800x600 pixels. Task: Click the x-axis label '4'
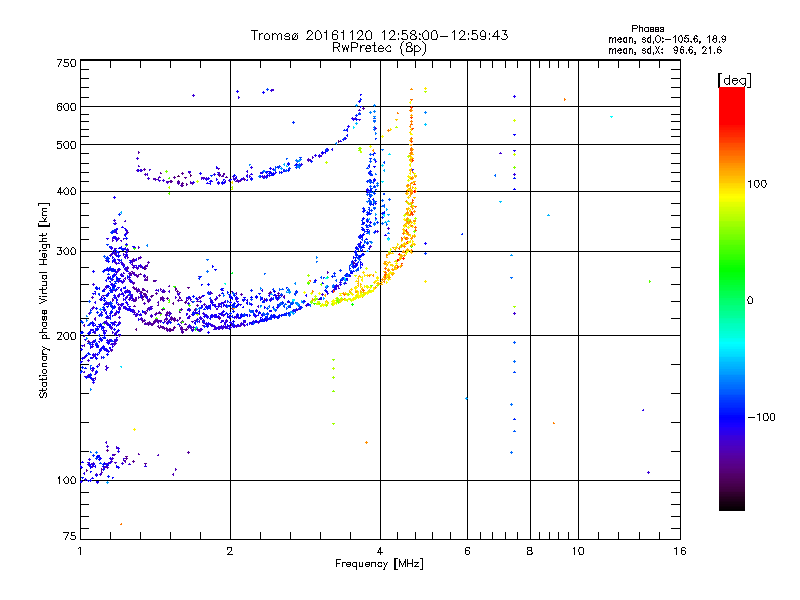(380, 551)
